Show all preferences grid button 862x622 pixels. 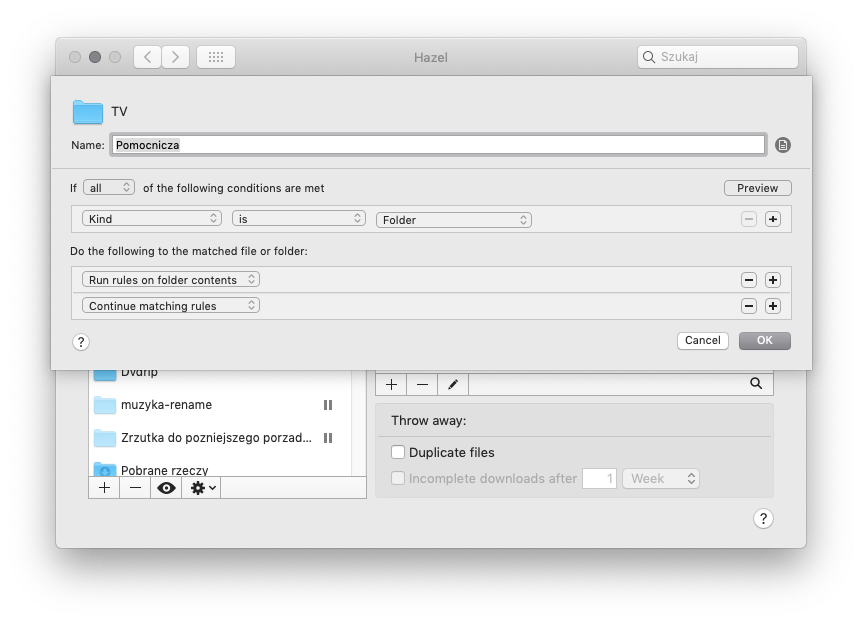(216, 57)
